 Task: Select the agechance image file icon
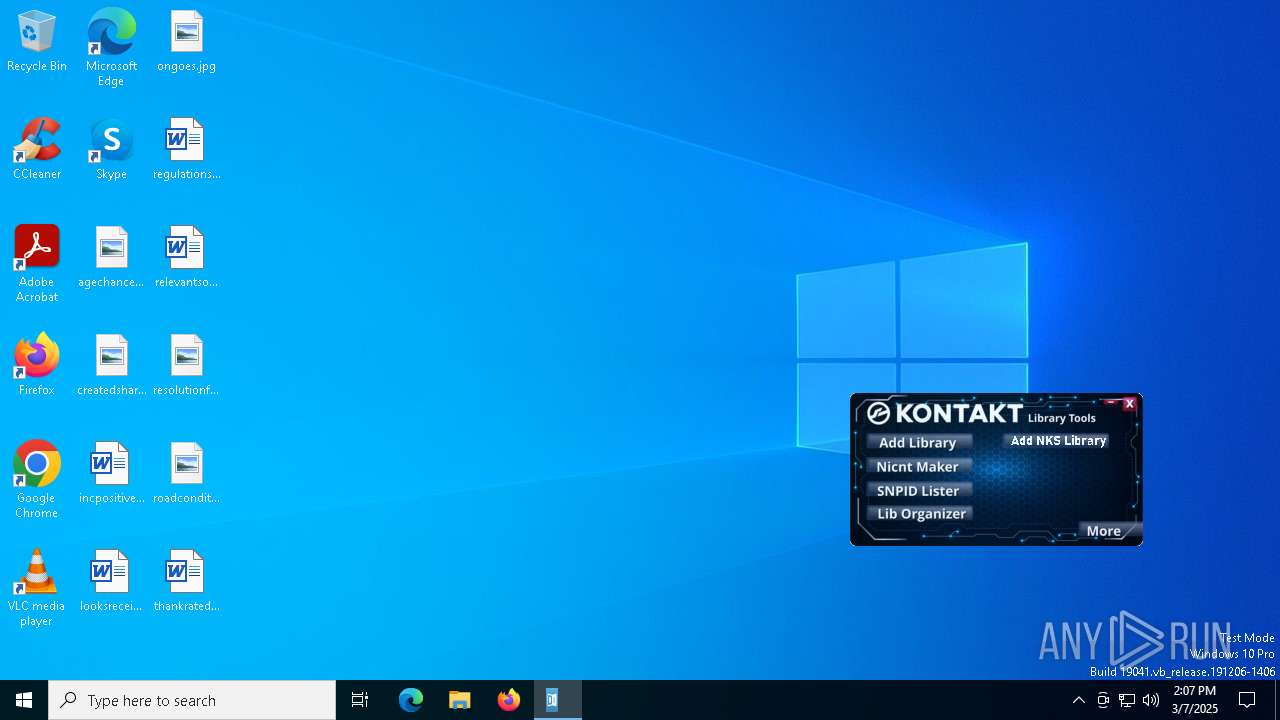point(111,258)
